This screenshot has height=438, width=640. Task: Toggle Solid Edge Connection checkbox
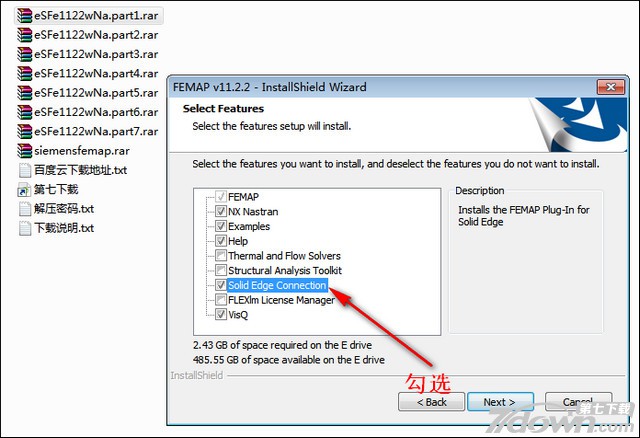(221, 285)
